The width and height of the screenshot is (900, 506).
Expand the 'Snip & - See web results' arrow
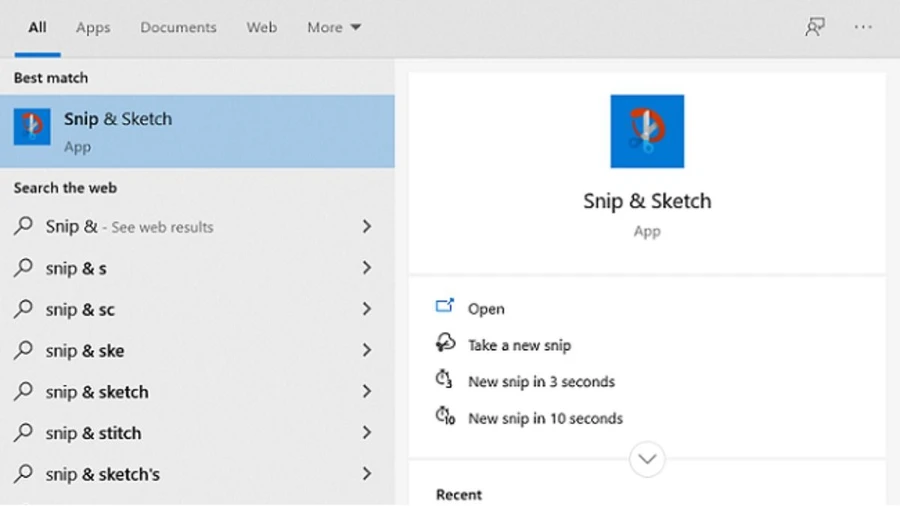pos(367,226)
